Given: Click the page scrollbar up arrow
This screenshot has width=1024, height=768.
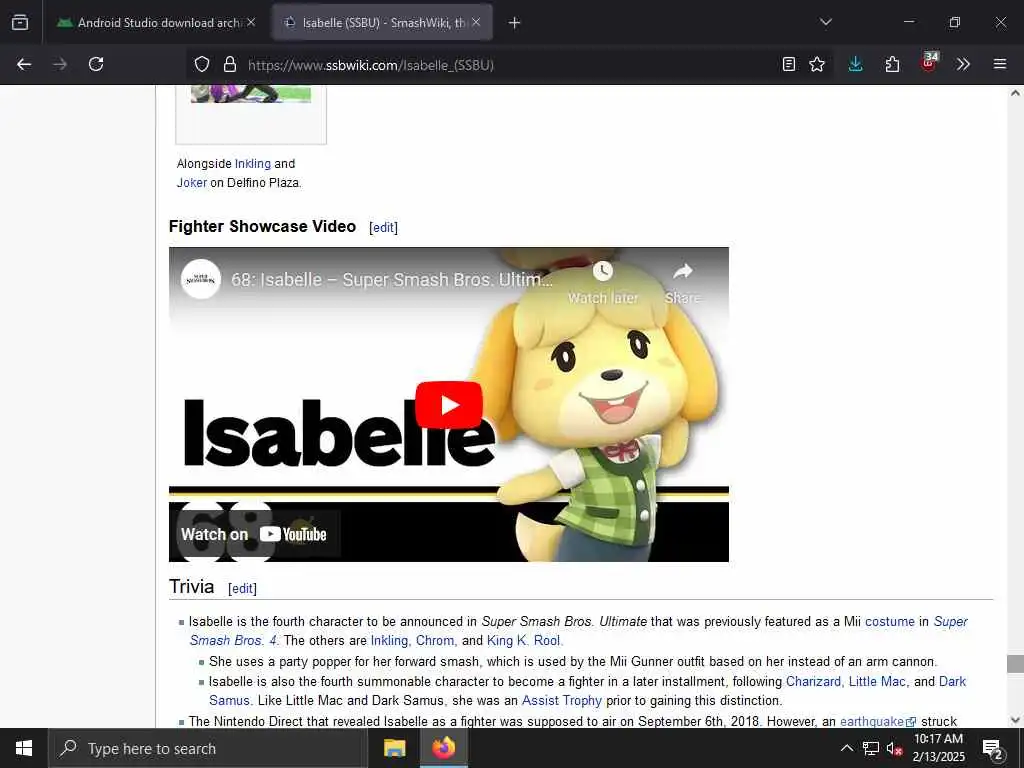Looking at the screenshot, I should point(1015,93).
